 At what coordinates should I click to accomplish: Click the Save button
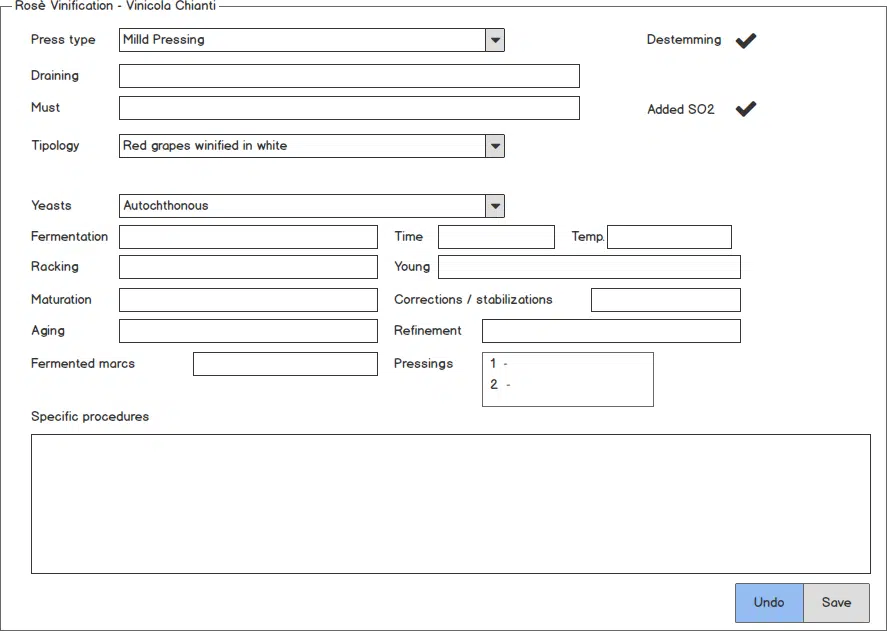[x=836, y=603]
